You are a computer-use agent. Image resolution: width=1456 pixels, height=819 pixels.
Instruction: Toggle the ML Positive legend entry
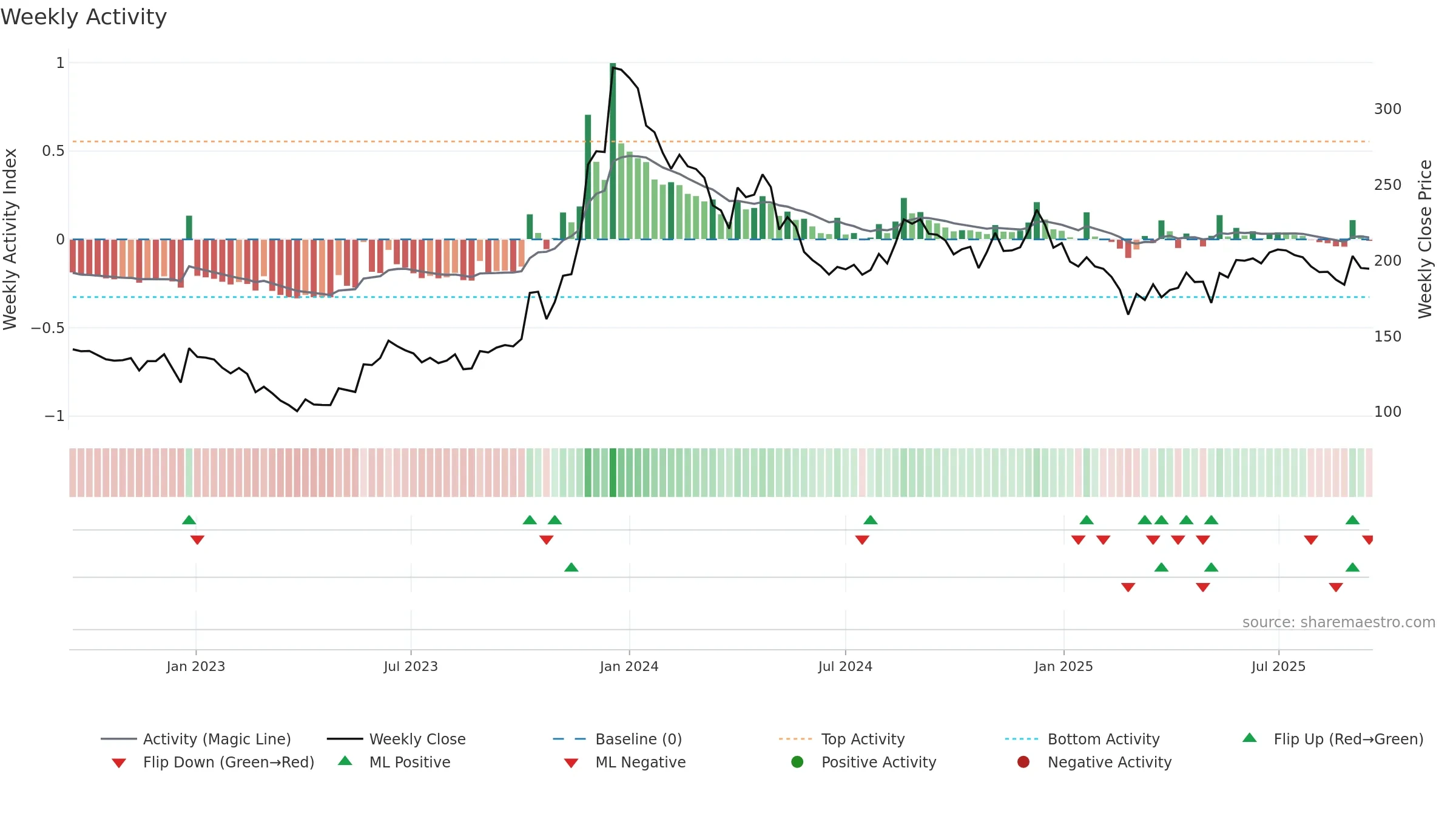[x=394, y=762]
